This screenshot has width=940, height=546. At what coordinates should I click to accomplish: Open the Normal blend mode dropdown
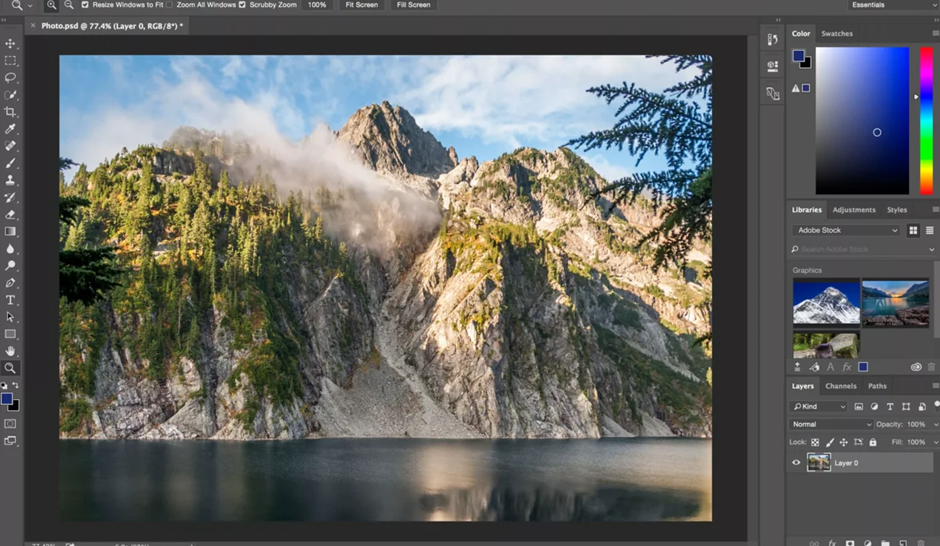point(831,424)
